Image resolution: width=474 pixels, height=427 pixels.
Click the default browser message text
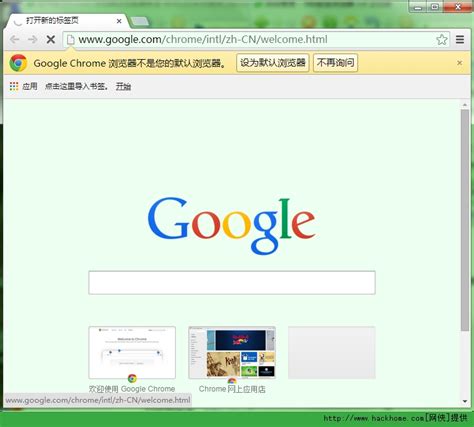pos(131,63)
